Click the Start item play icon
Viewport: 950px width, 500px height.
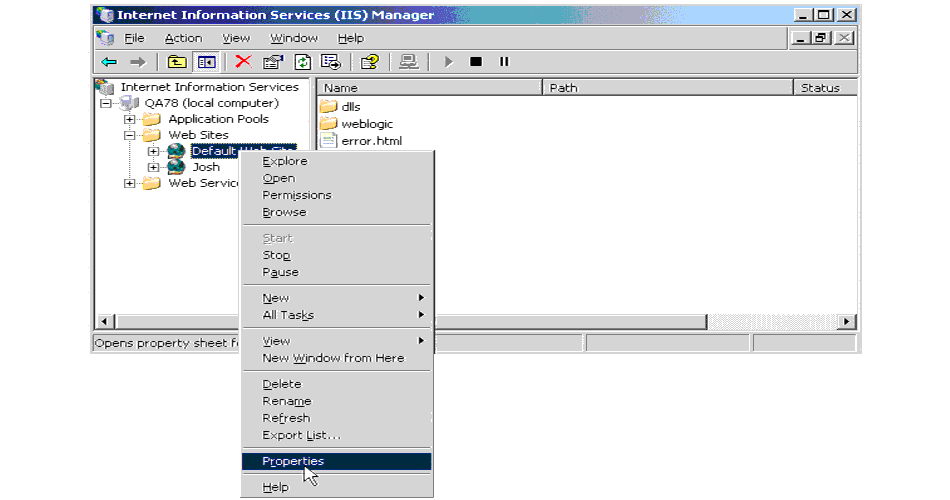pos(448,62)
